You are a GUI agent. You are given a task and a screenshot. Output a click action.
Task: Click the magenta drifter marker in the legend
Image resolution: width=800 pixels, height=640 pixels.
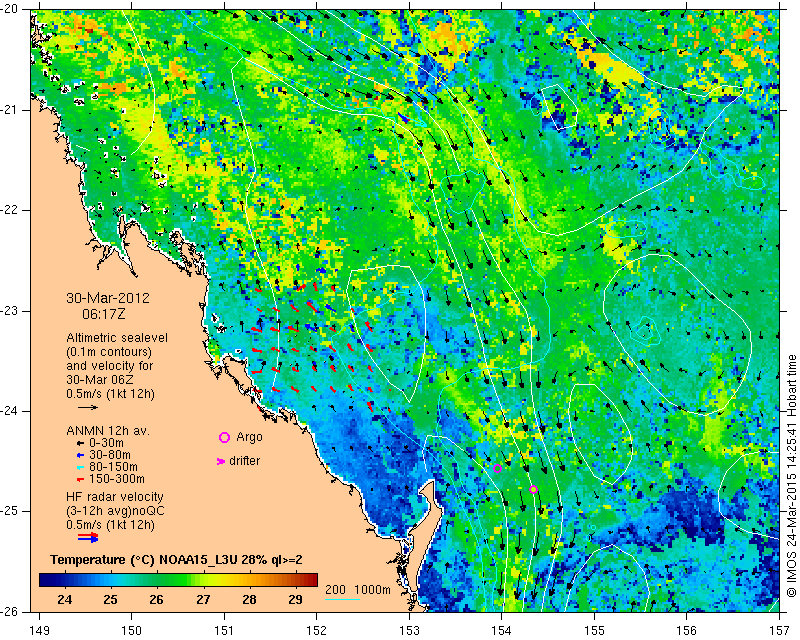(x=221, y=461)
